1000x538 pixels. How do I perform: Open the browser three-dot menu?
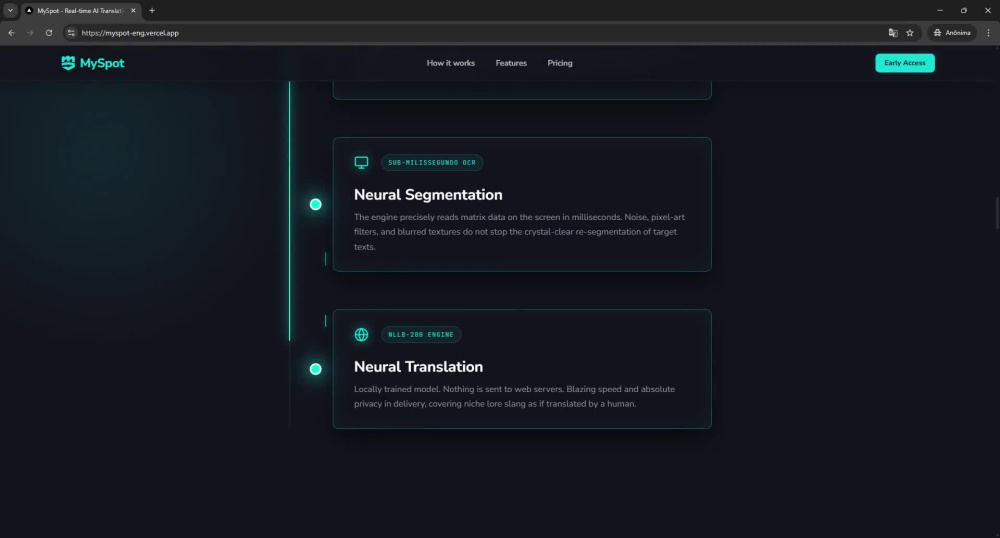coord(989,33)
